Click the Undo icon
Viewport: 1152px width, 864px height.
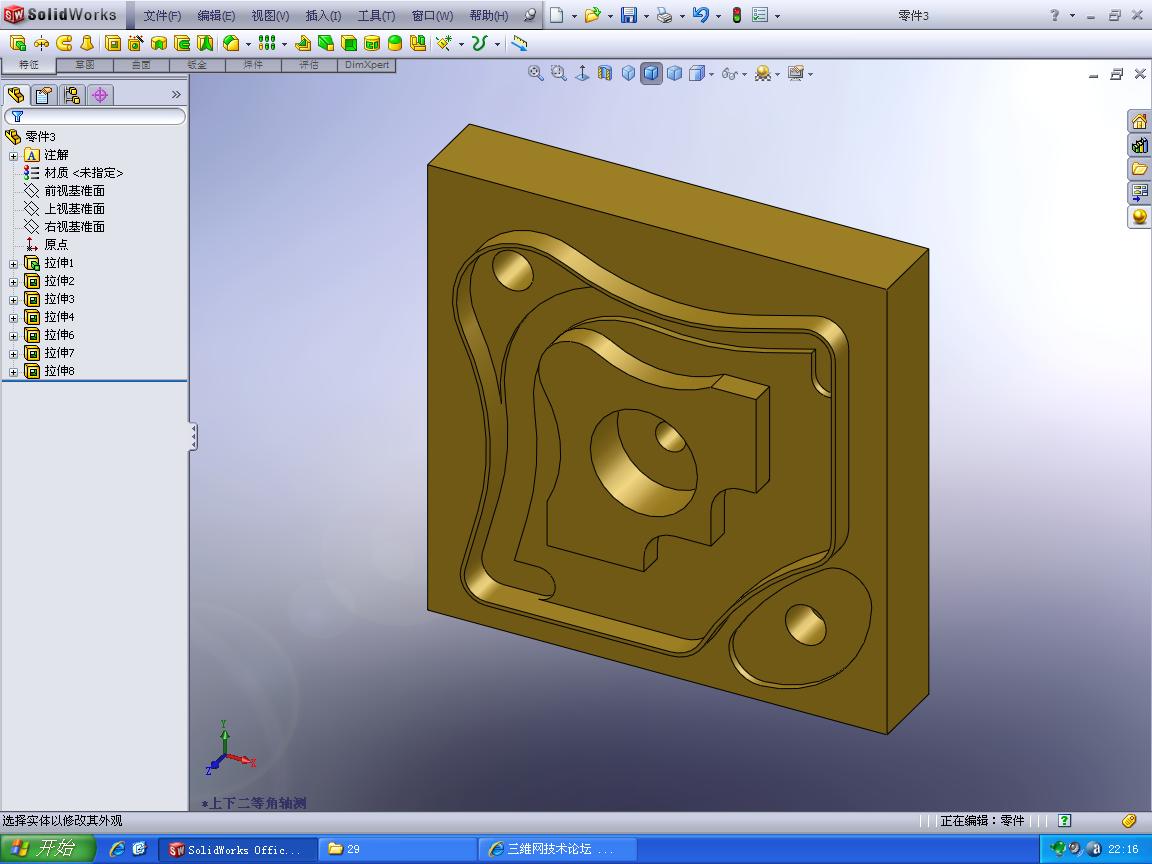click(700, 15)
